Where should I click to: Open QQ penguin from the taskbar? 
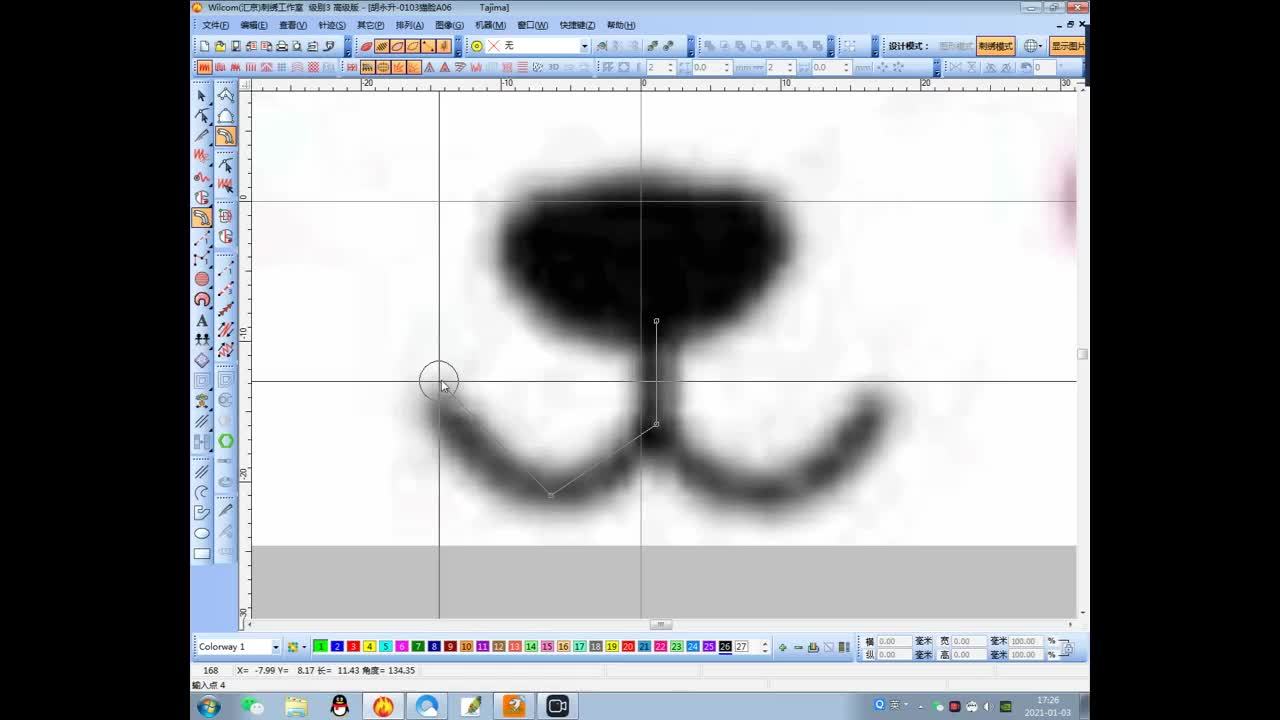coord(340,706)
